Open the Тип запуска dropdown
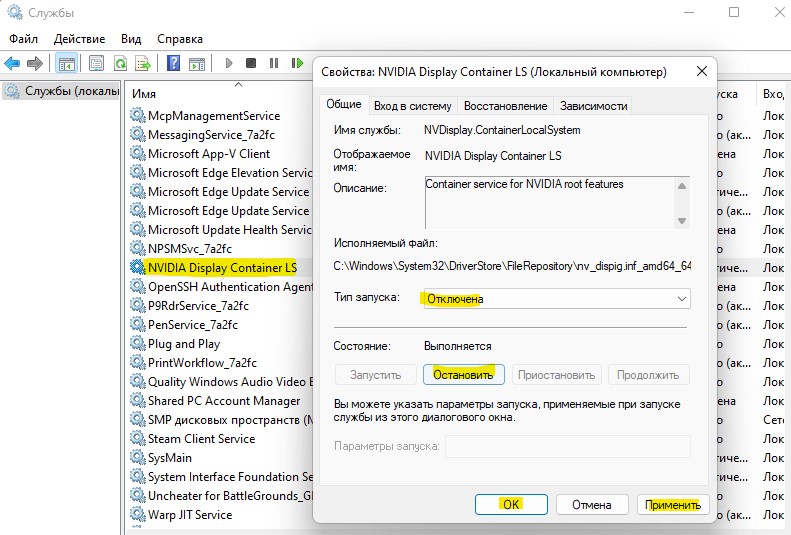The image size is (791, 535). (x=557, y=299)
